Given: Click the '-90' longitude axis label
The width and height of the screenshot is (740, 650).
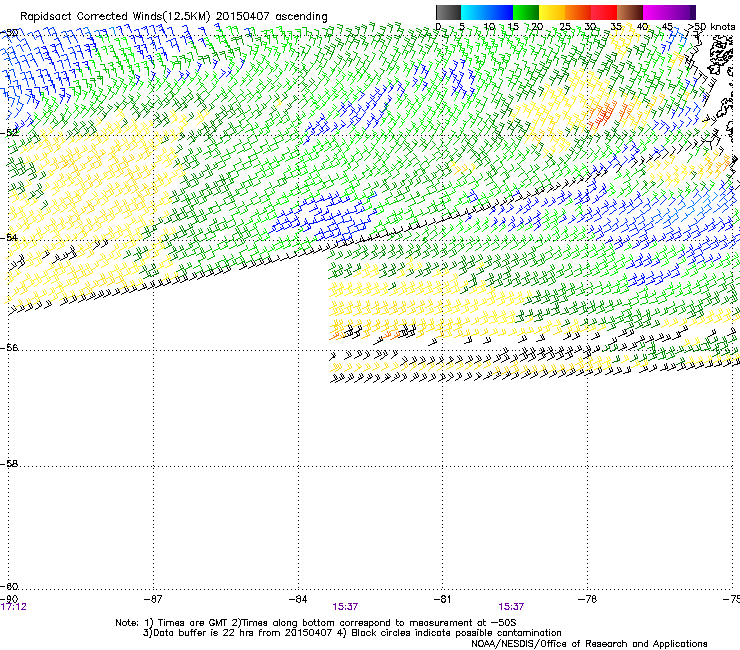Looking at the screenshot, I should [x=9, y=599].
